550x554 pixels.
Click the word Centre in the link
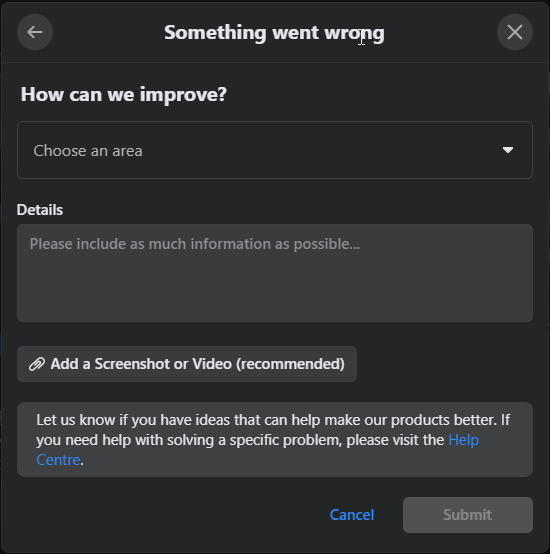point(58,460)
